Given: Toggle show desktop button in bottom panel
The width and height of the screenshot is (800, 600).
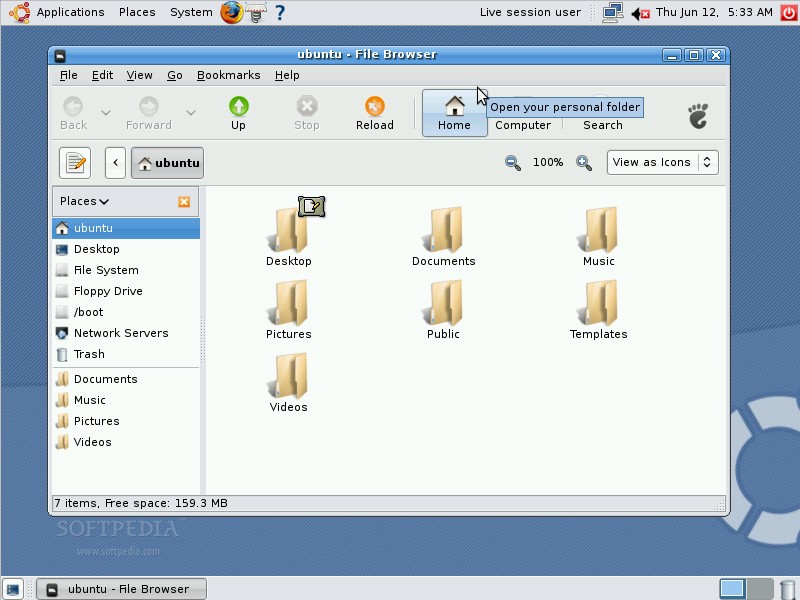Looking at the screenshot, I should 14,589.
